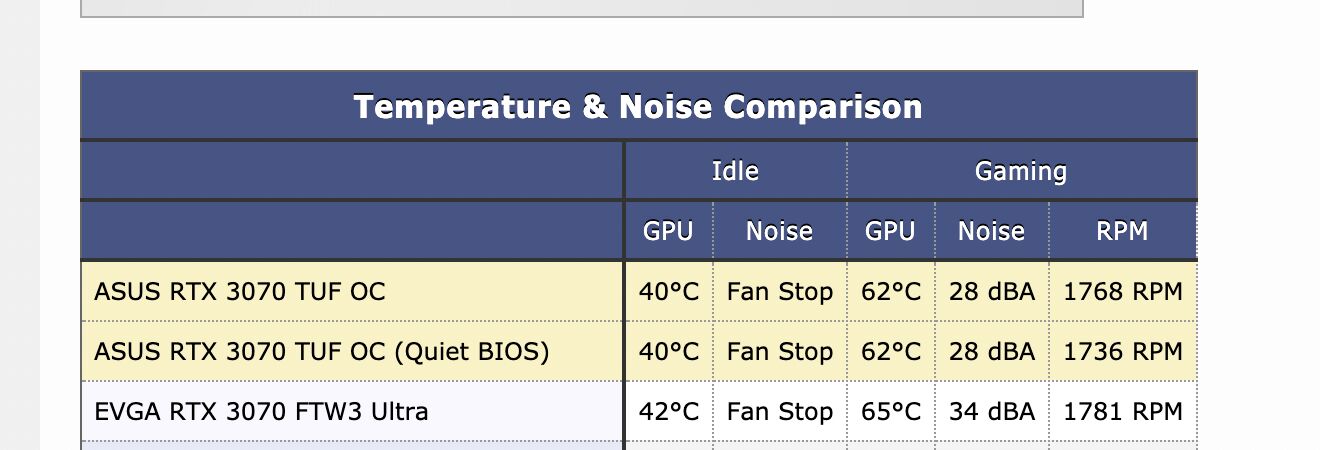Click 28 dBA in the Quiet BIOS row
The width and height of the screenshot is (1320, 450).
tap(991, 352)
